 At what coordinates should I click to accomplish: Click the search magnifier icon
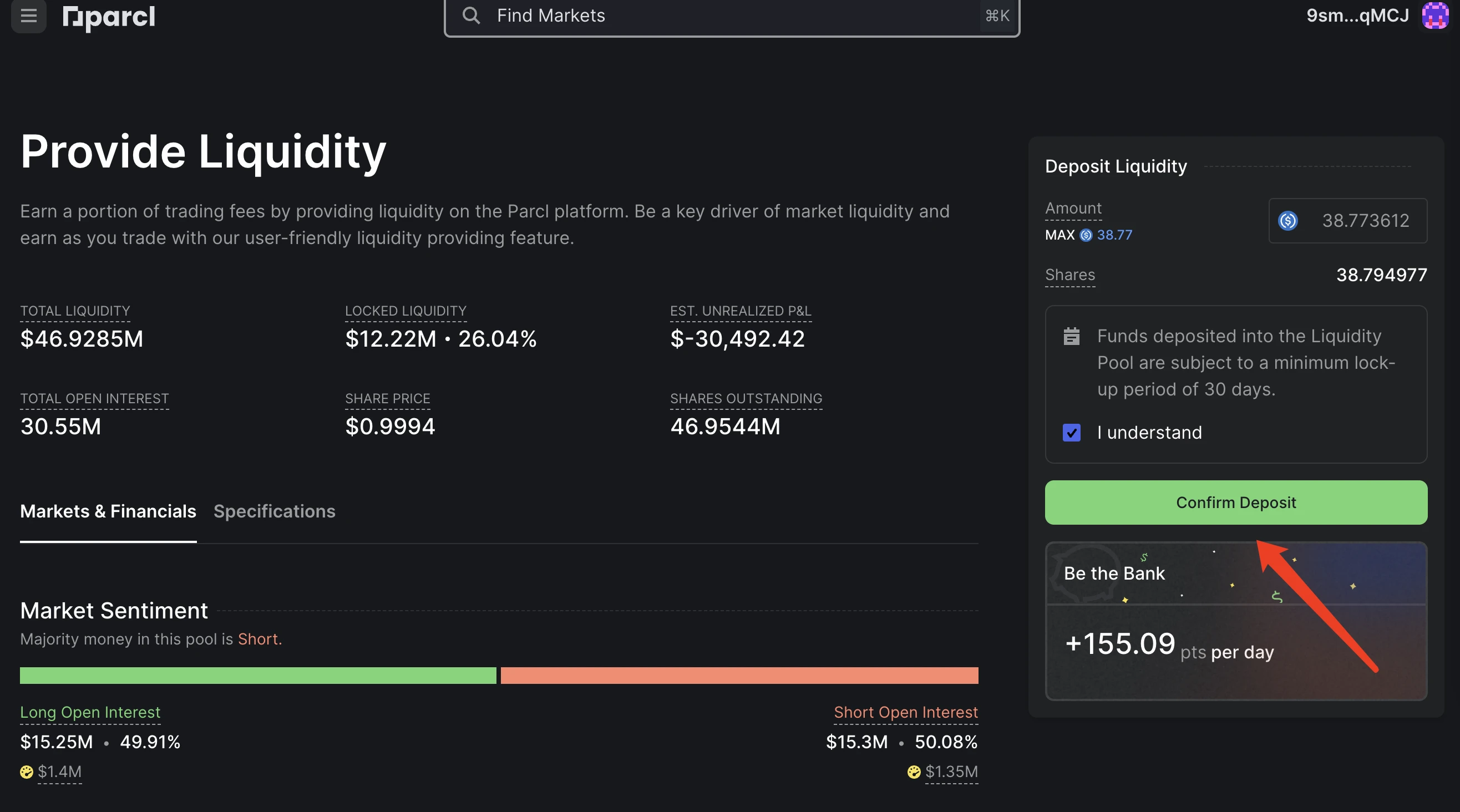(x=471, y=16)
